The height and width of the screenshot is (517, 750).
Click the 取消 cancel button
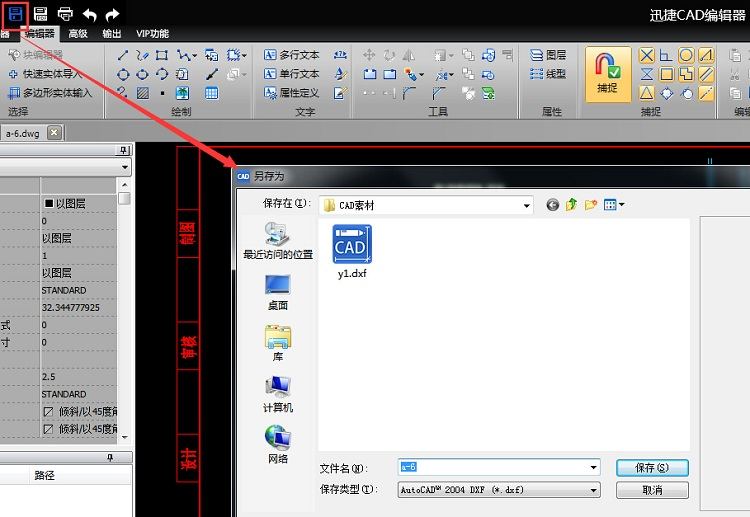point(652,490)
